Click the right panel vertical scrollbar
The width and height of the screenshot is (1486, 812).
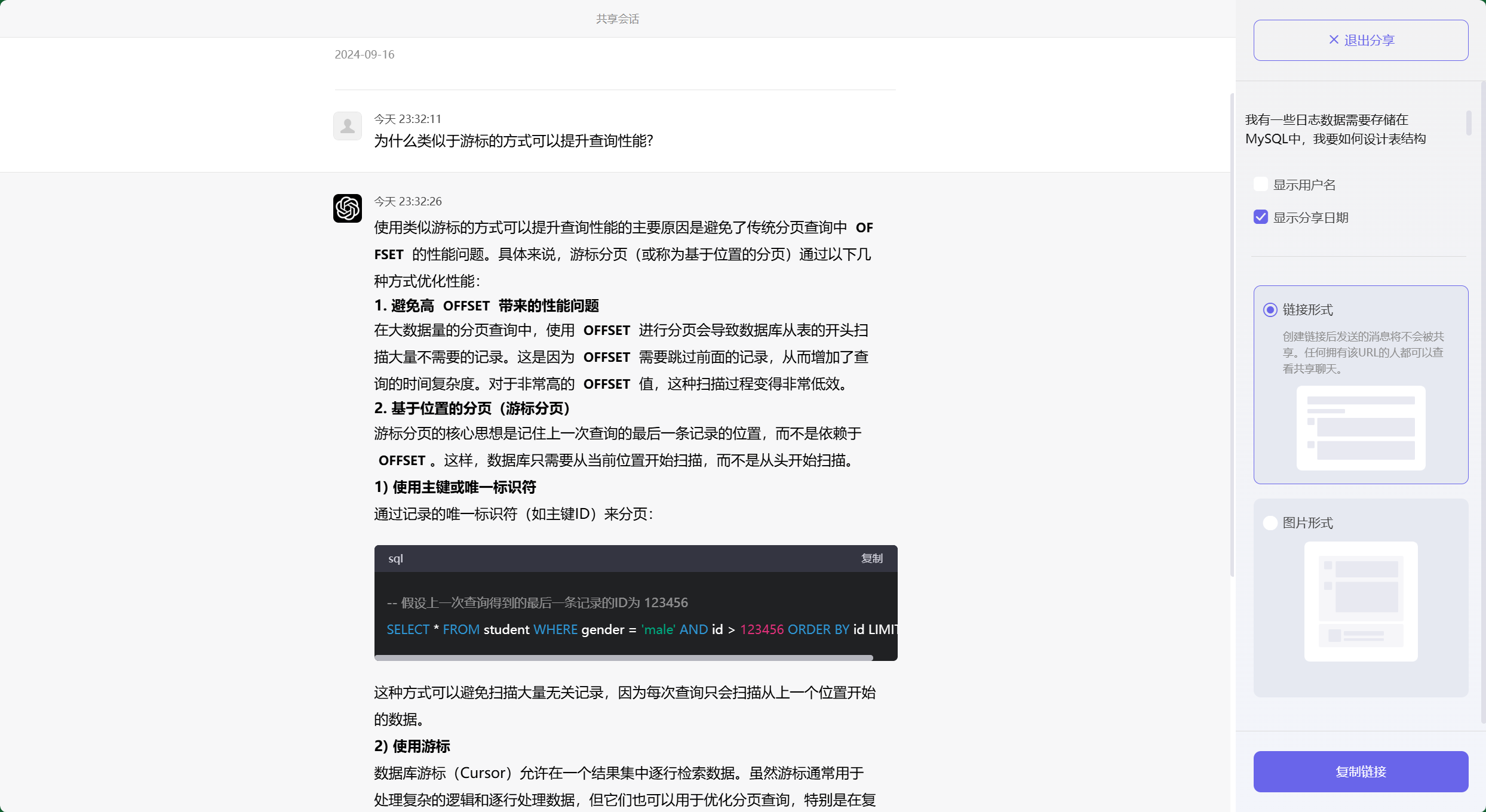click(1470, 122)
